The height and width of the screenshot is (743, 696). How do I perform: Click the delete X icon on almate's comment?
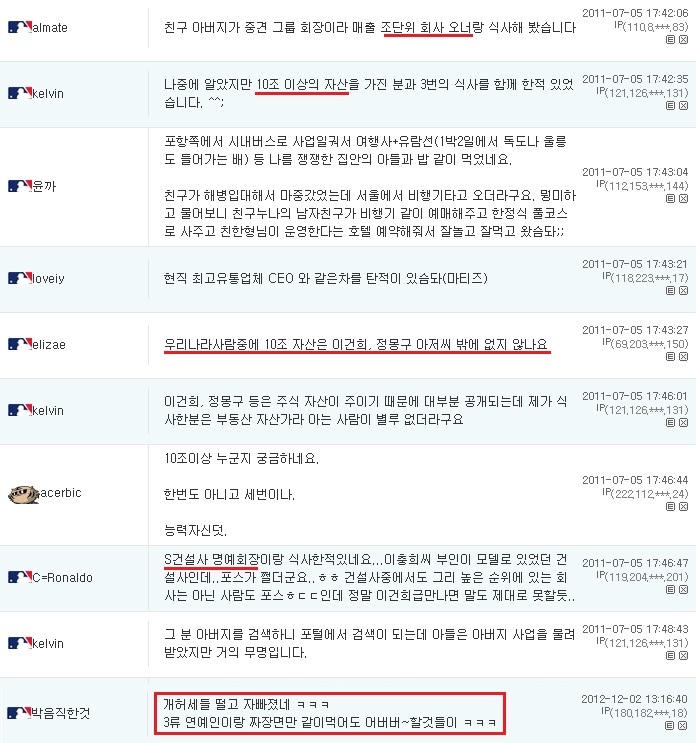tap(683, 40)
